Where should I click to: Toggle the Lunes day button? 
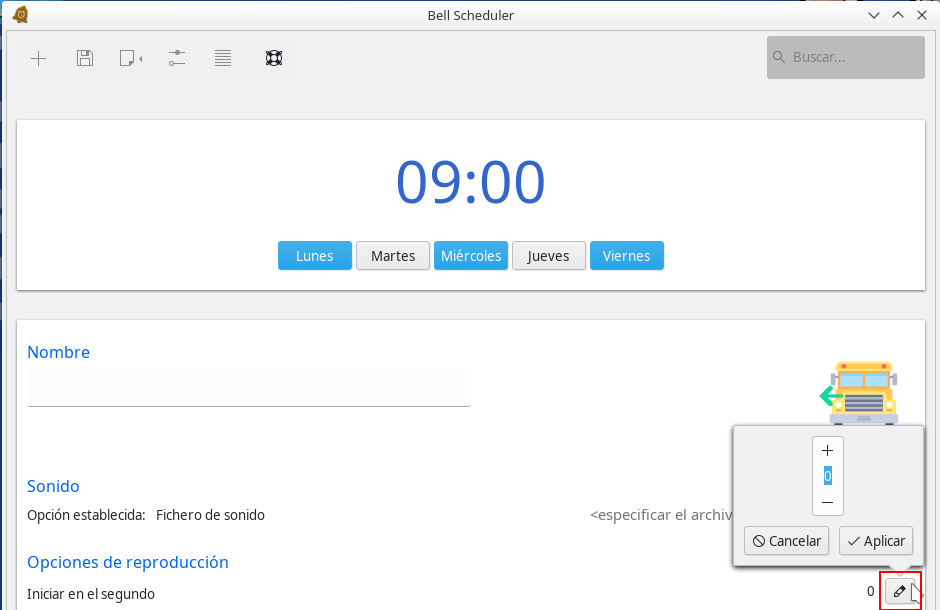[314, 256]
